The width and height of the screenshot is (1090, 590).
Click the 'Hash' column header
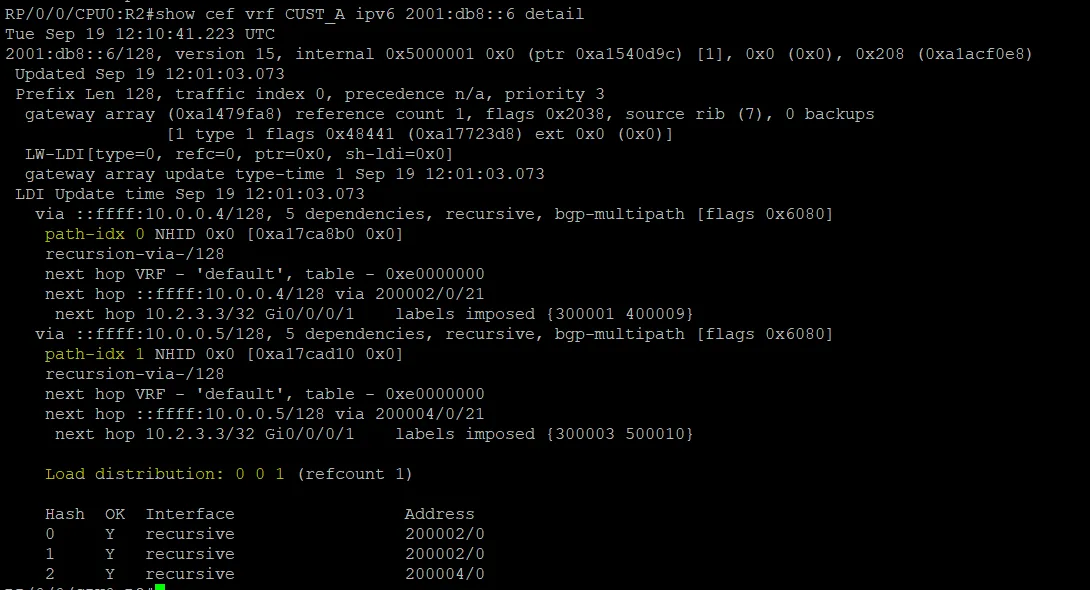(65, 514)
